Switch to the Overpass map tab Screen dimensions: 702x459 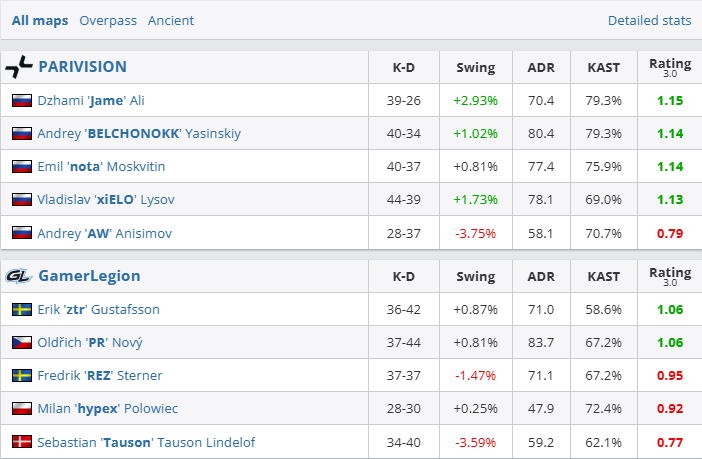point(108,20)
